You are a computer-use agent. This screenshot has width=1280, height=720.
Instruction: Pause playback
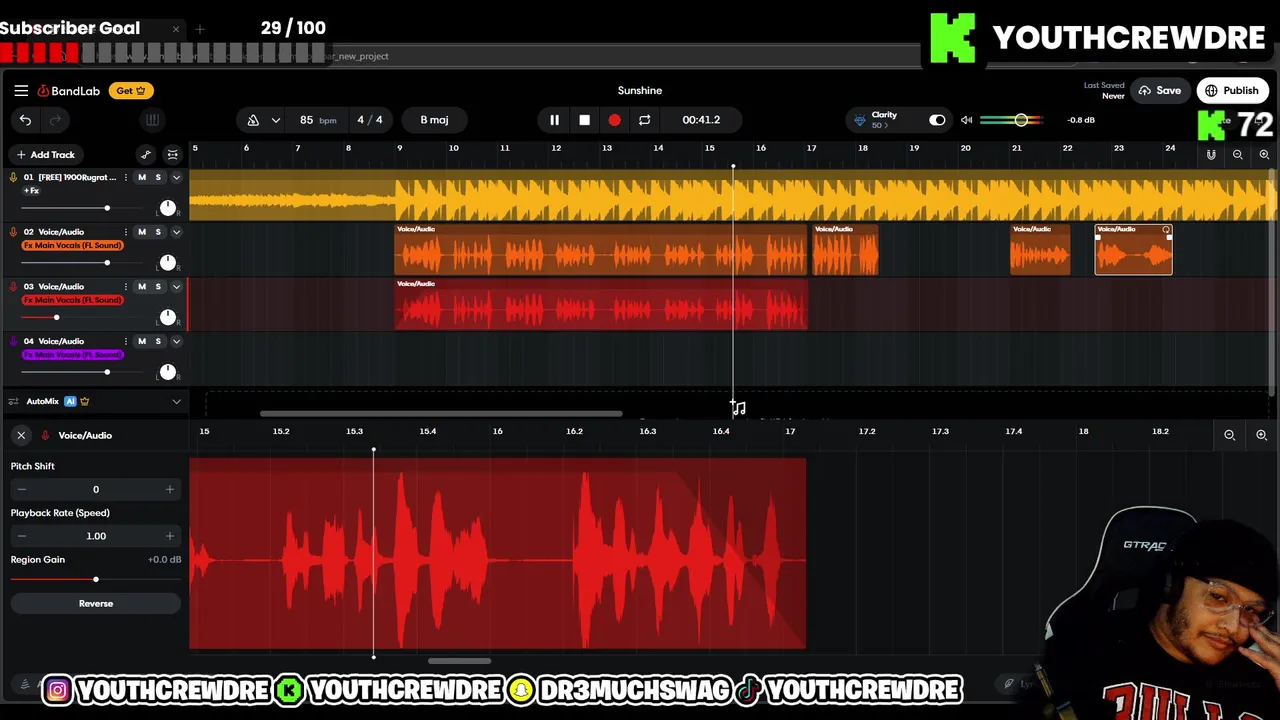(x=554, y=120)
